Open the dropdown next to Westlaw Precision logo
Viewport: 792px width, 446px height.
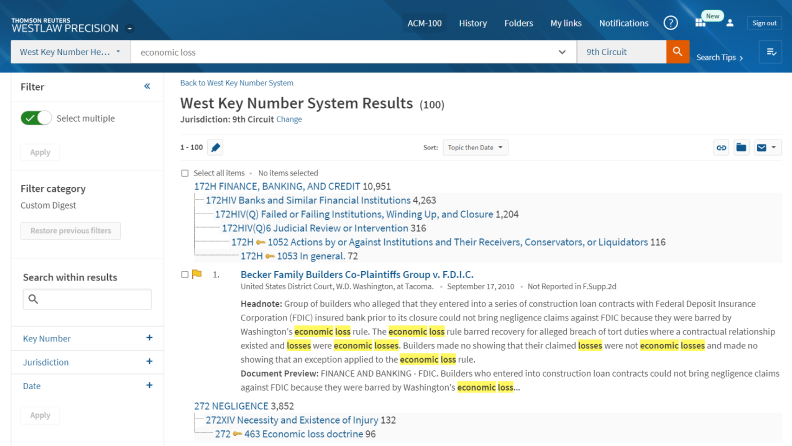[130, 28]
